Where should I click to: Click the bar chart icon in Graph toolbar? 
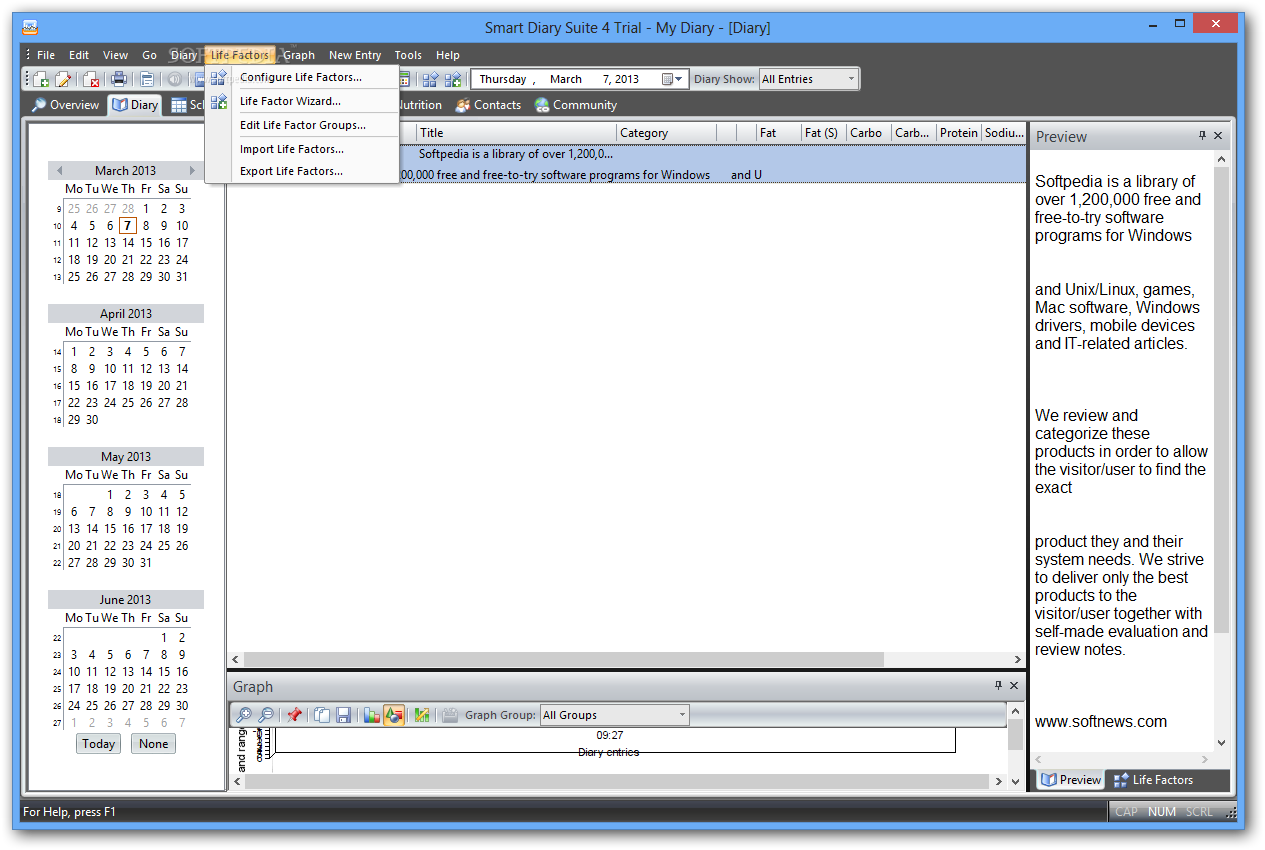coord(371,715)
